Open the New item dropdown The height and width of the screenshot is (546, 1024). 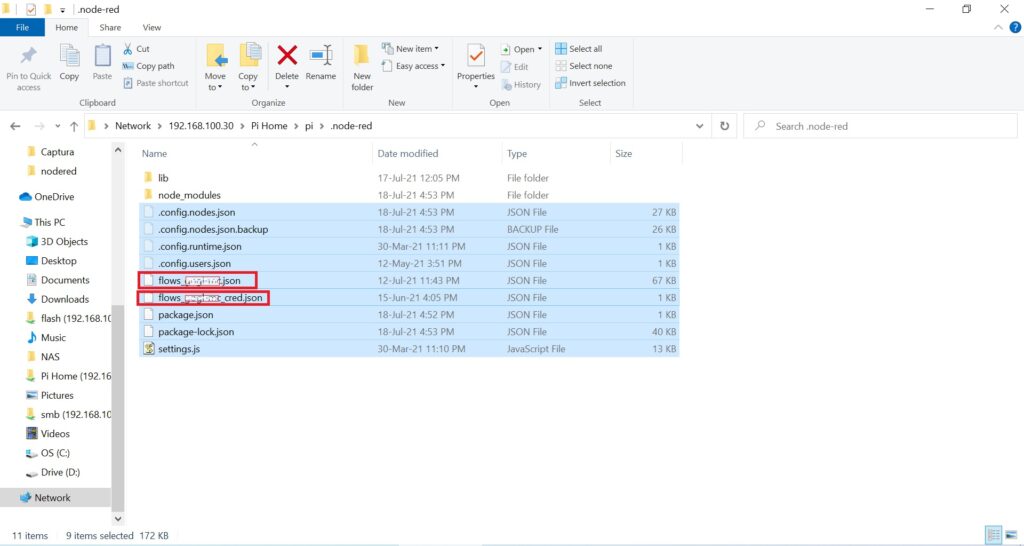click(410, 48)
